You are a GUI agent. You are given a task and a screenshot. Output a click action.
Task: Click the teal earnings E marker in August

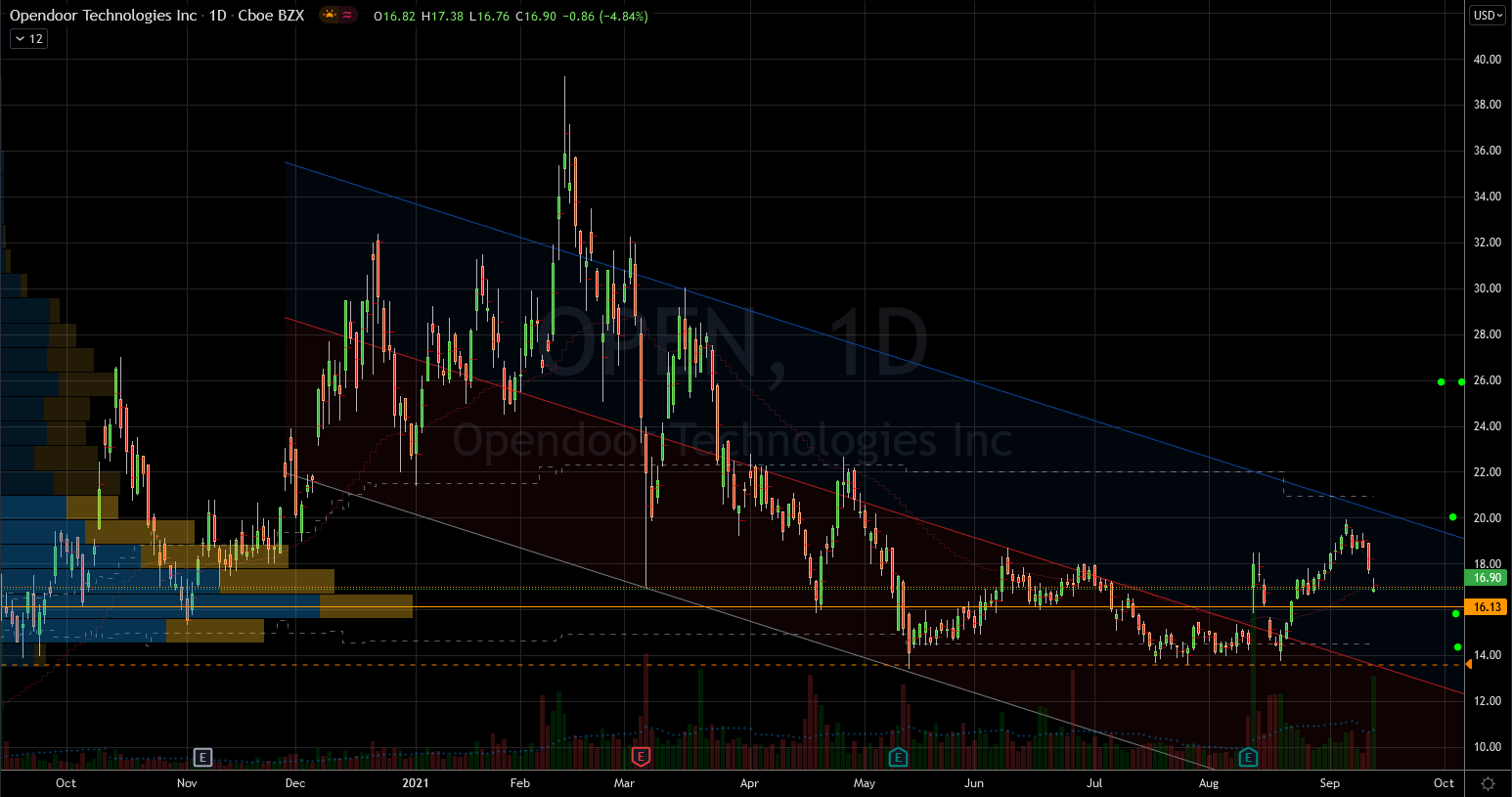[x=1248, y=757]
